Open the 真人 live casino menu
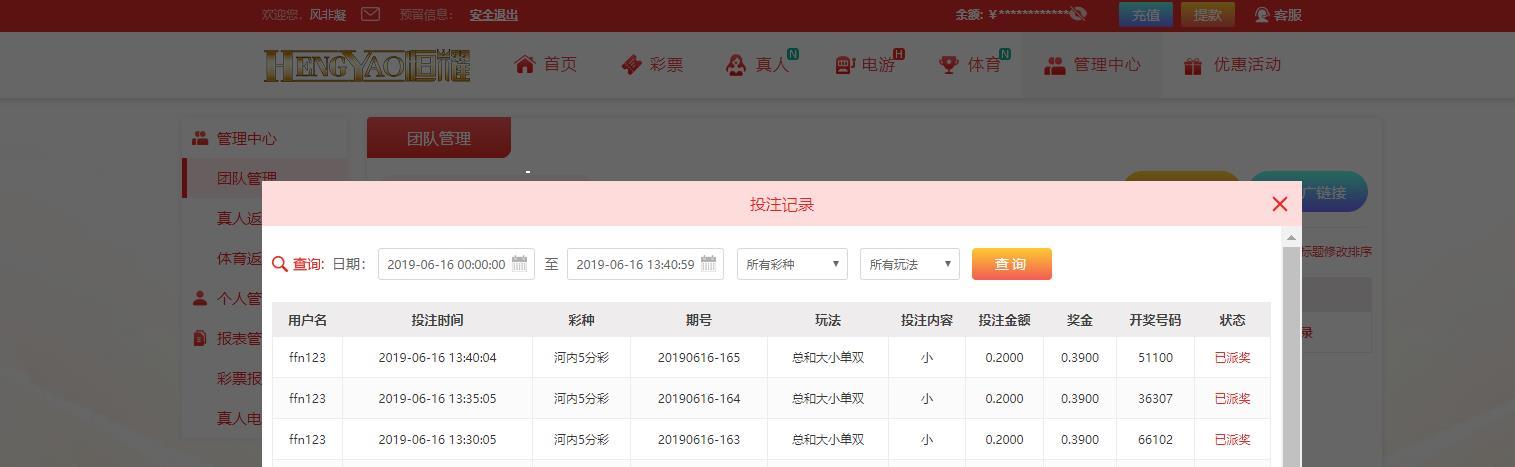Screen dimensions: 1515x467 pos(772,64)
